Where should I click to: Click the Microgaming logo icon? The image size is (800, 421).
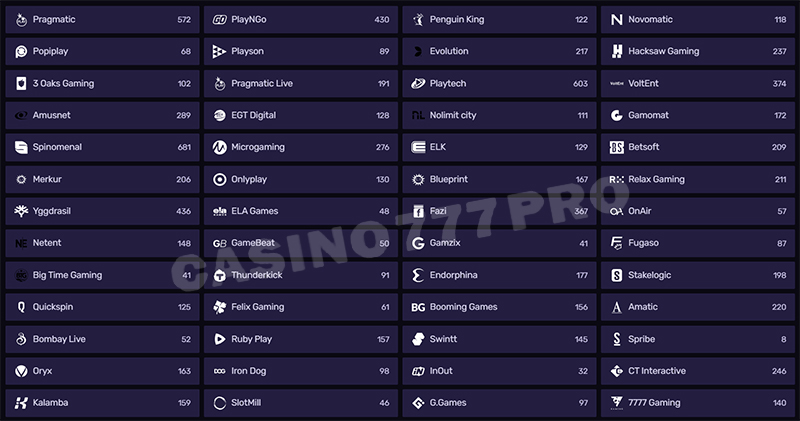point(220,147)
